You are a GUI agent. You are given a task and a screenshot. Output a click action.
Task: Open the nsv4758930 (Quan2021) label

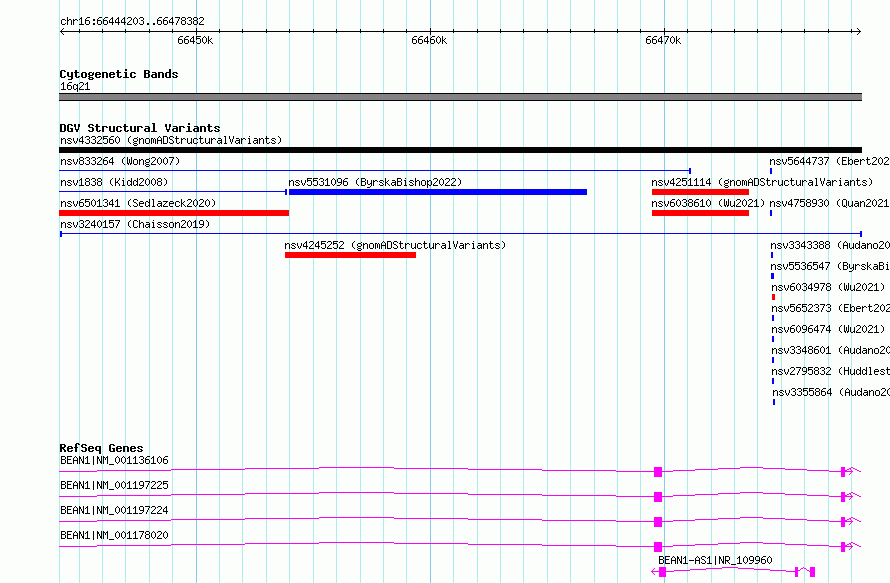pyautogui.click(x=829, y=203)
